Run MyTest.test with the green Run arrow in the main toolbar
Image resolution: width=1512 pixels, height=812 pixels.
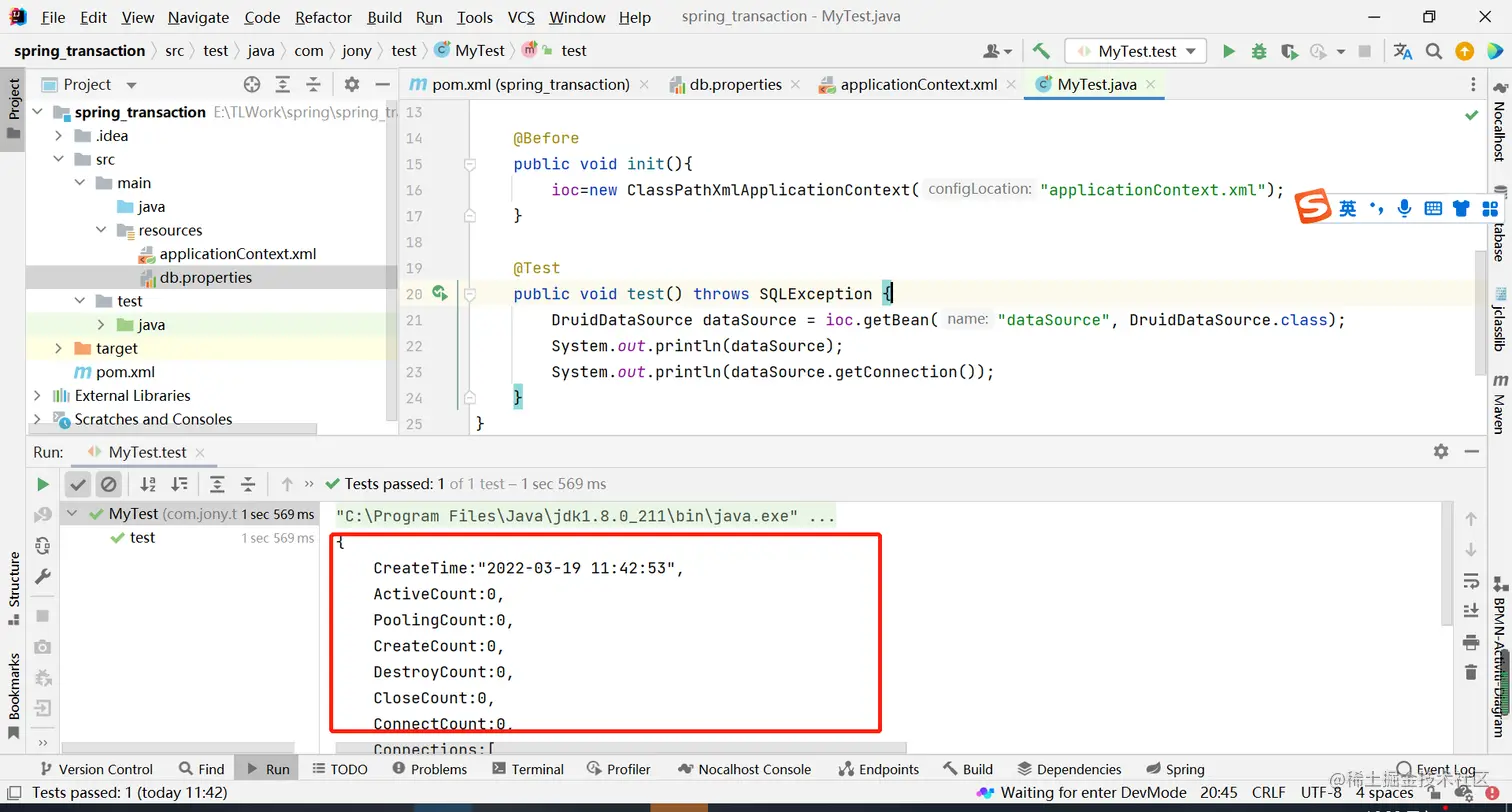point(1229,51)
